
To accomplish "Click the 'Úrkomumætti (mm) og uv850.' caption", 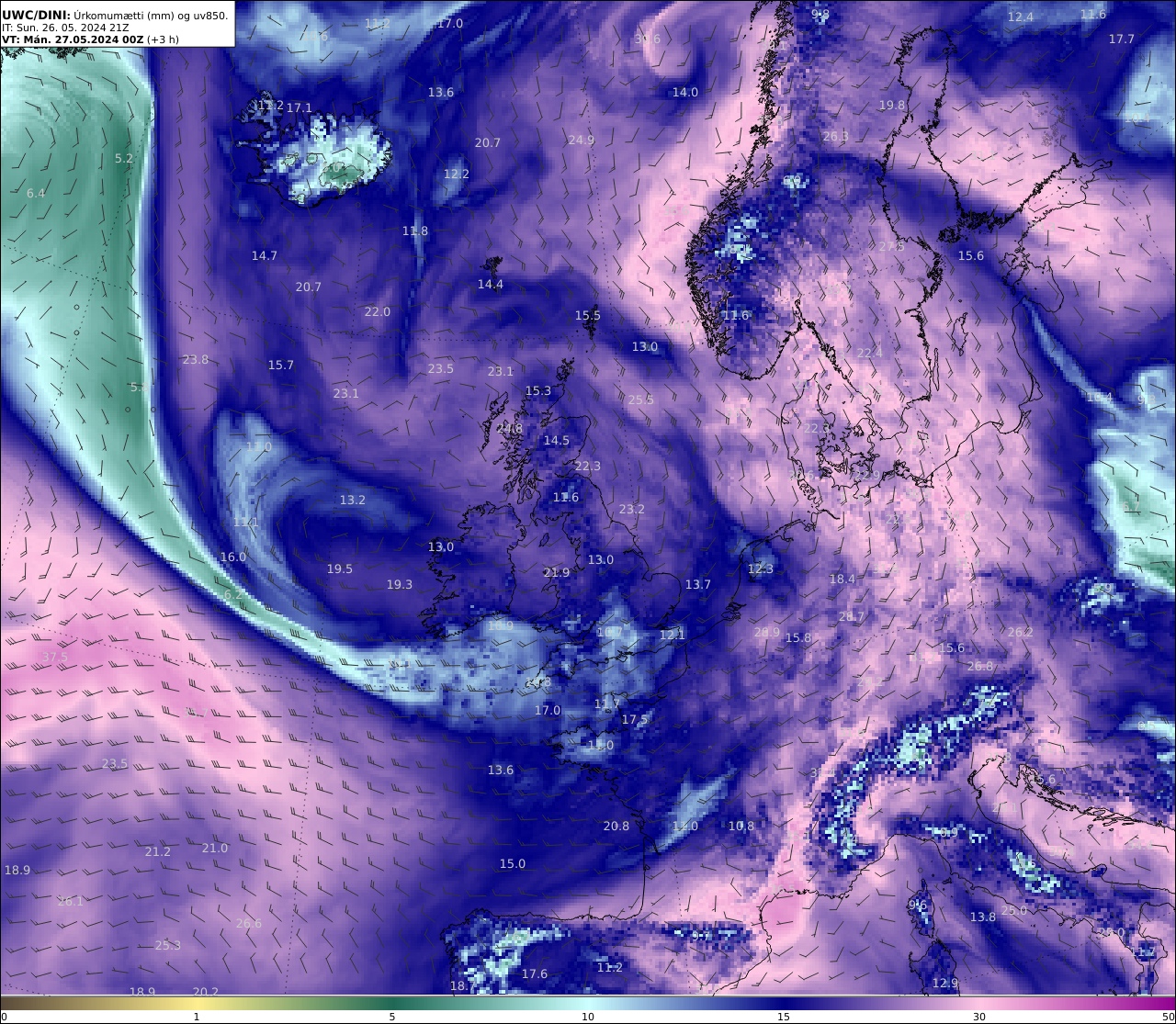I will 150,14.
